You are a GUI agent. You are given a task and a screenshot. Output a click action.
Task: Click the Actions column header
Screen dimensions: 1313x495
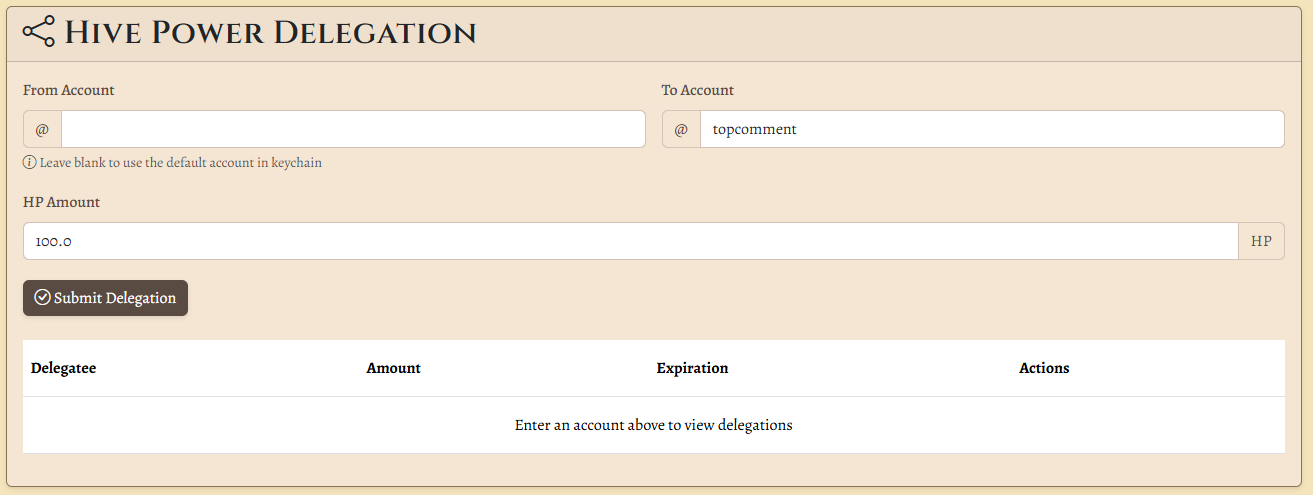point(1045,368)
